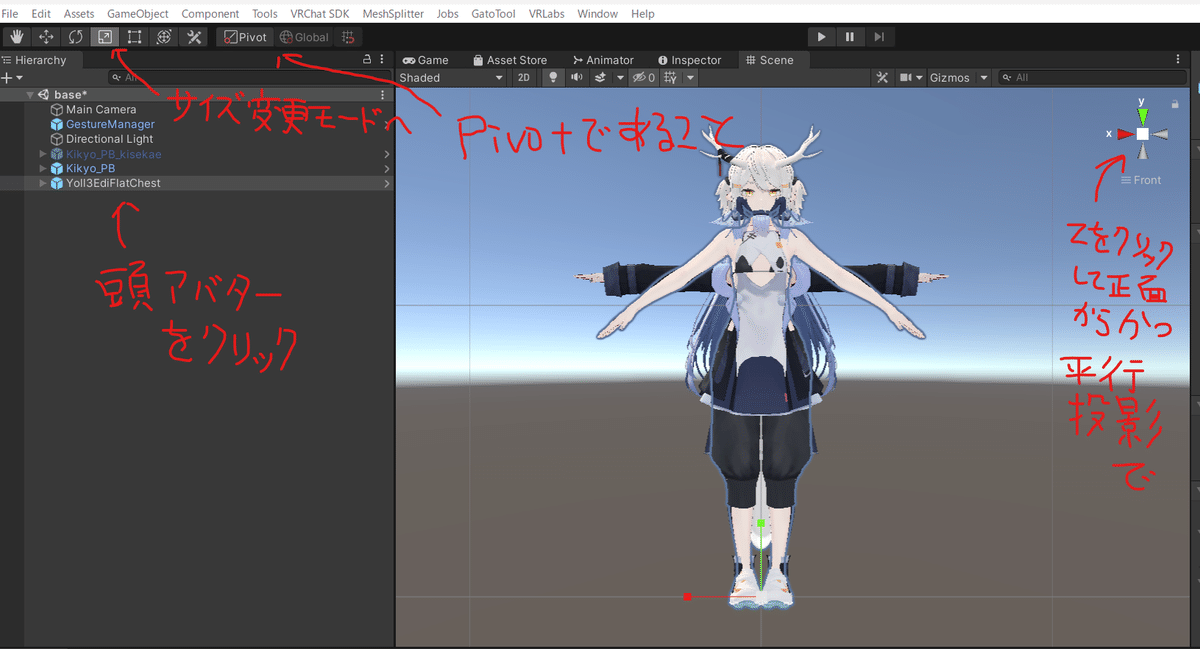Start Play mode
1200x649 pixels.
click(821, 37)
